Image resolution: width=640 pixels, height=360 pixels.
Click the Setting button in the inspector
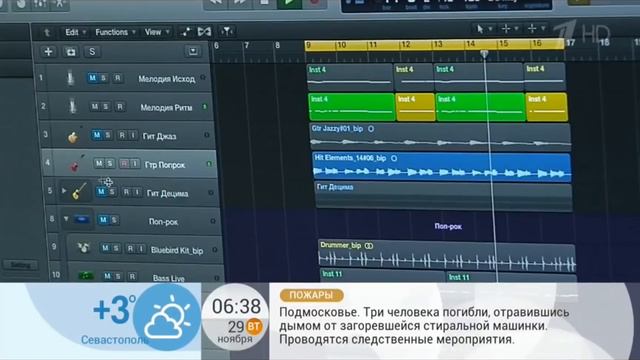(20, 265)
